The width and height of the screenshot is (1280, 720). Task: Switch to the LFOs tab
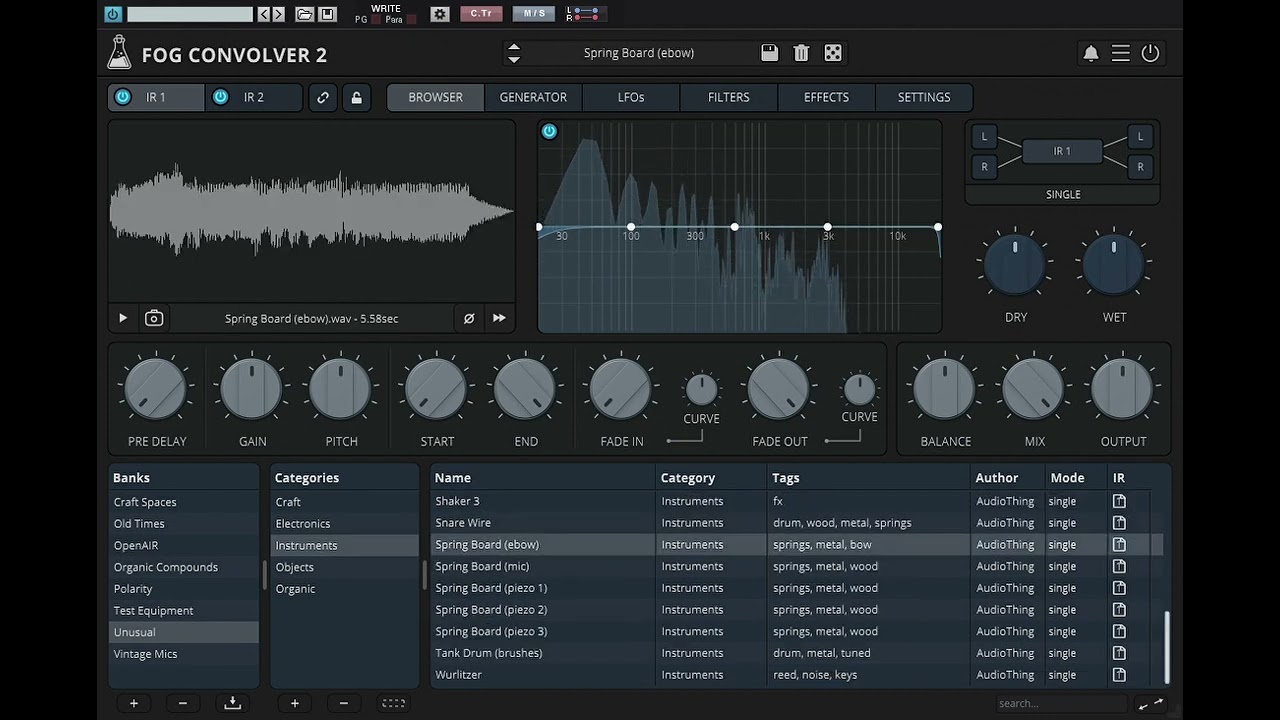(x=631, y=97)
